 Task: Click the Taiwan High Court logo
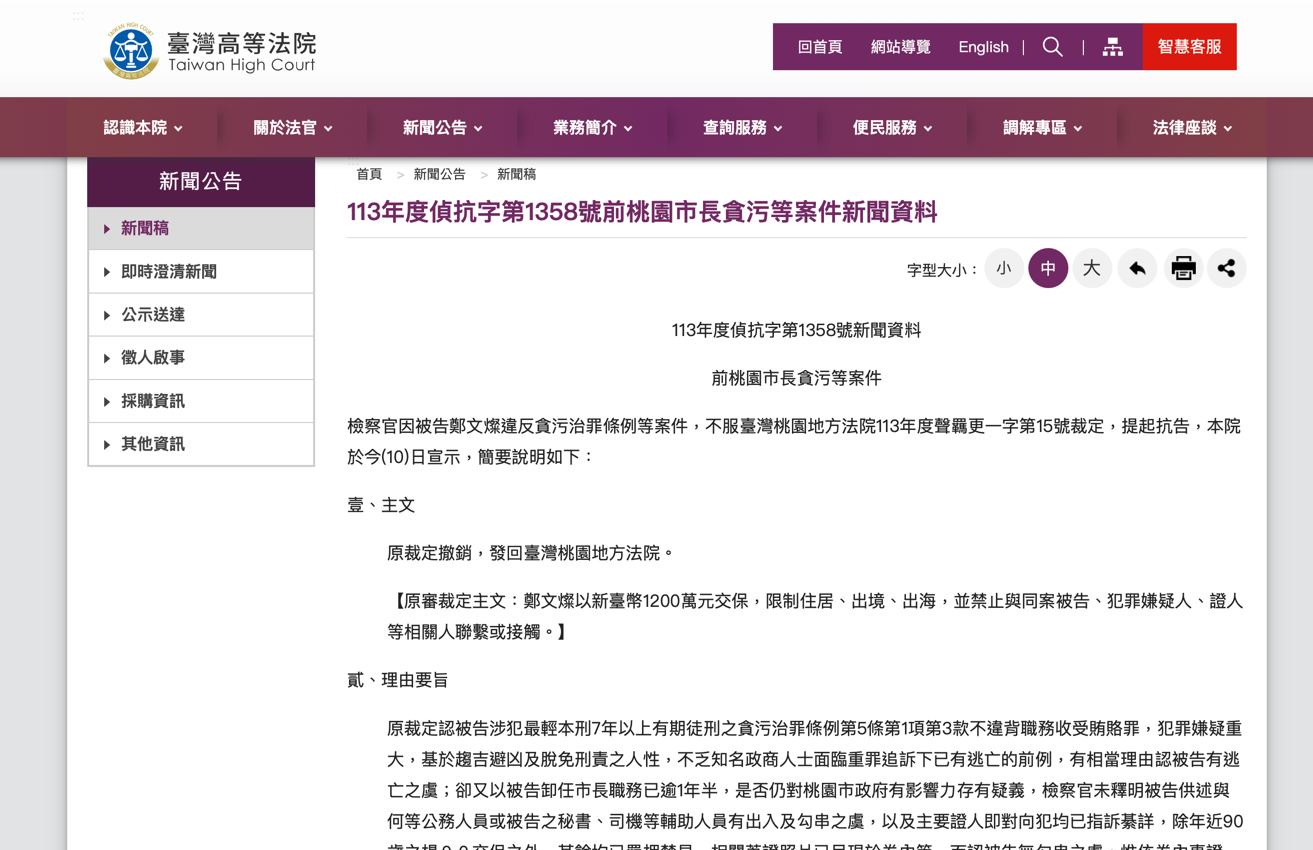(208, 49)
